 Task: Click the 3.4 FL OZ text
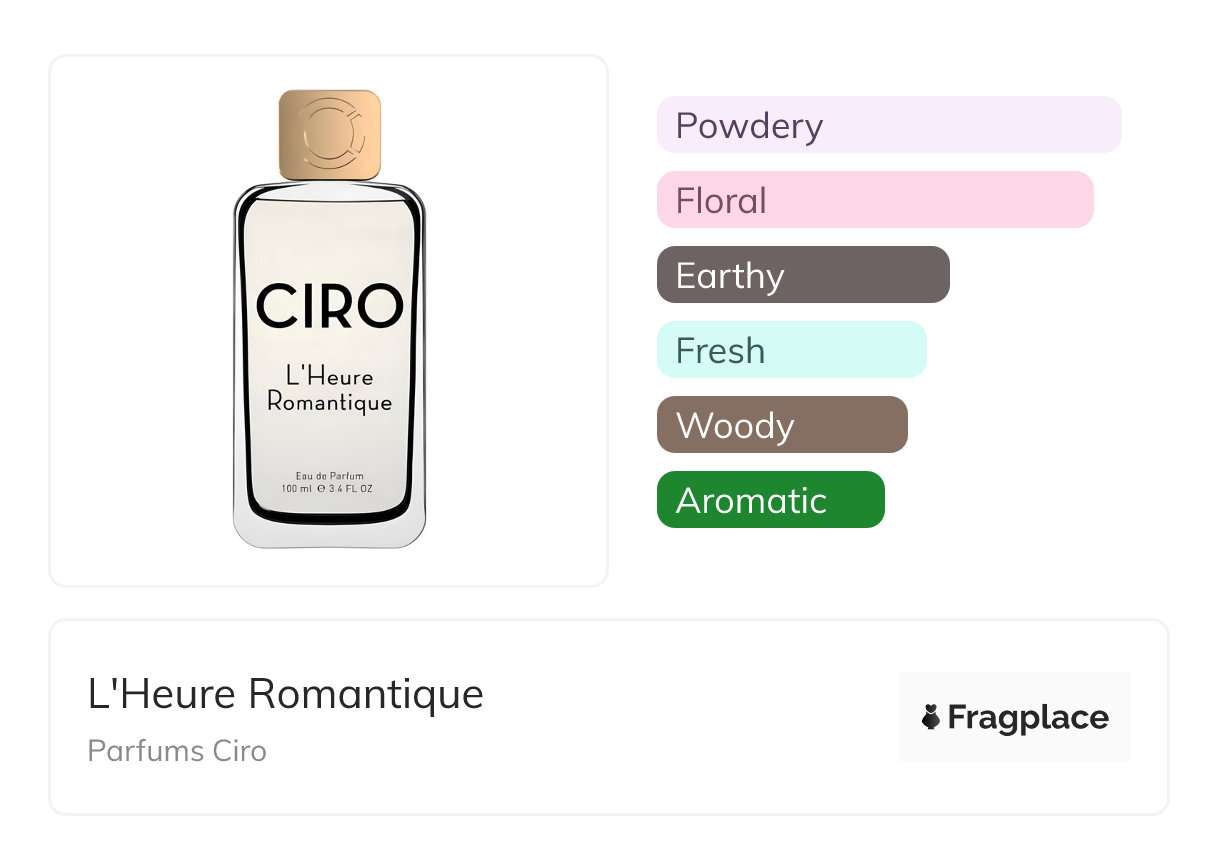point(353,489)
